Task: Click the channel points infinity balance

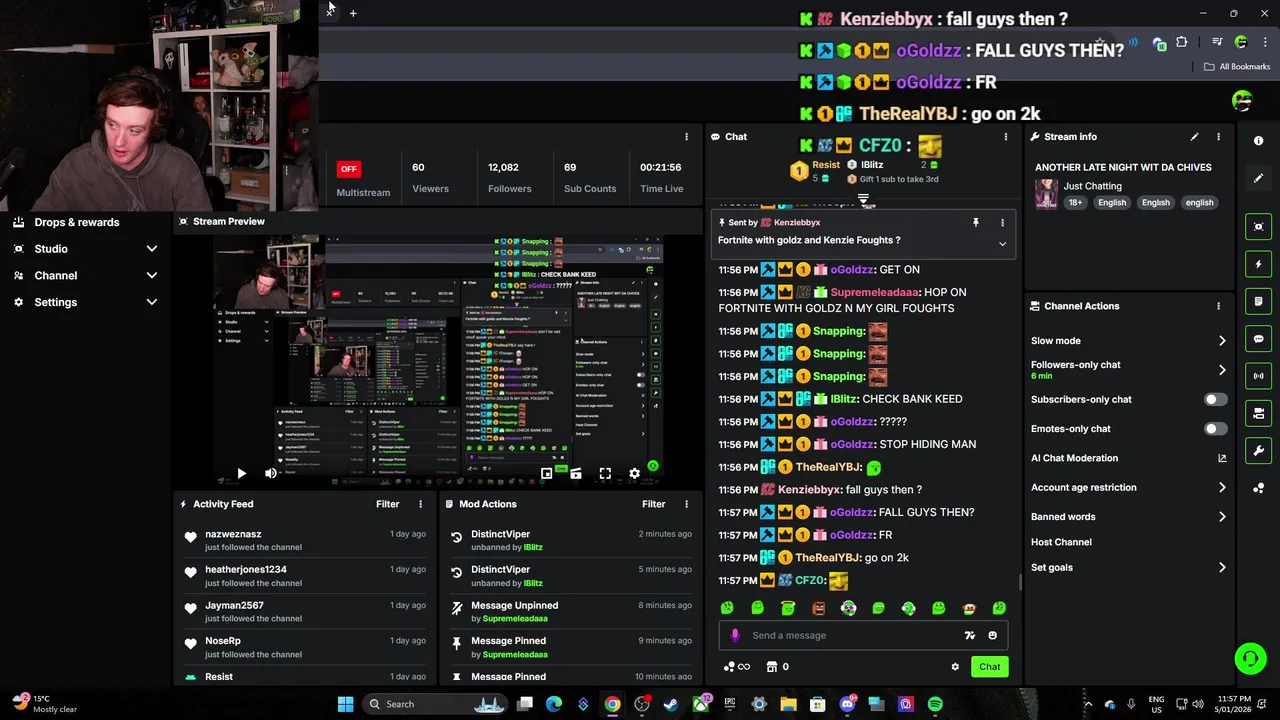Action: [736, 667]
